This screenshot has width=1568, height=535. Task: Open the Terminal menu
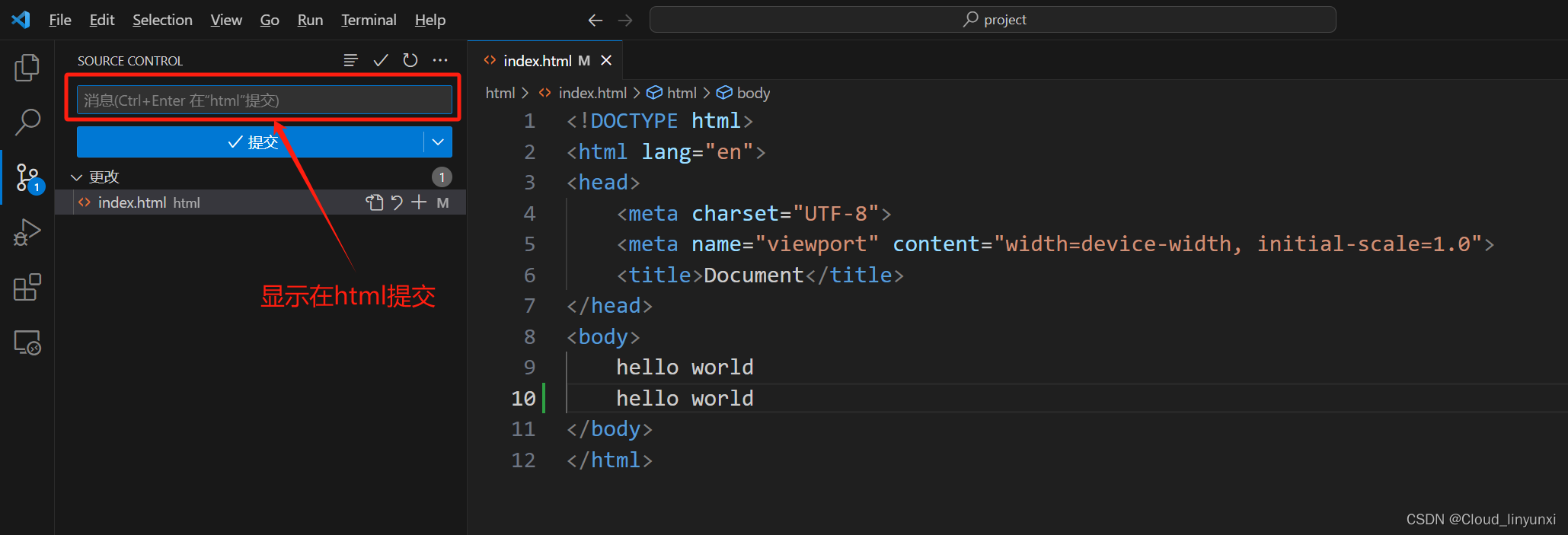click(x=369, y=21)
